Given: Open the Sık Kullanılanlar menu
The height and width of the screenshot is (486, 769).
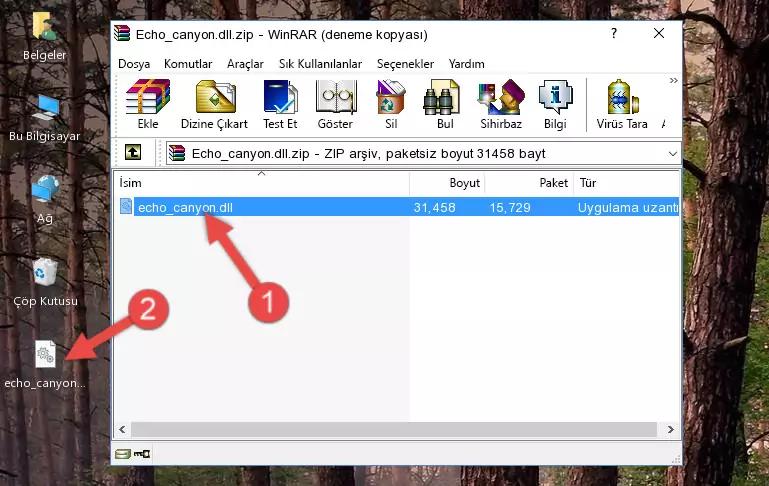Looking at the screenshot, I should coord(320,64).
